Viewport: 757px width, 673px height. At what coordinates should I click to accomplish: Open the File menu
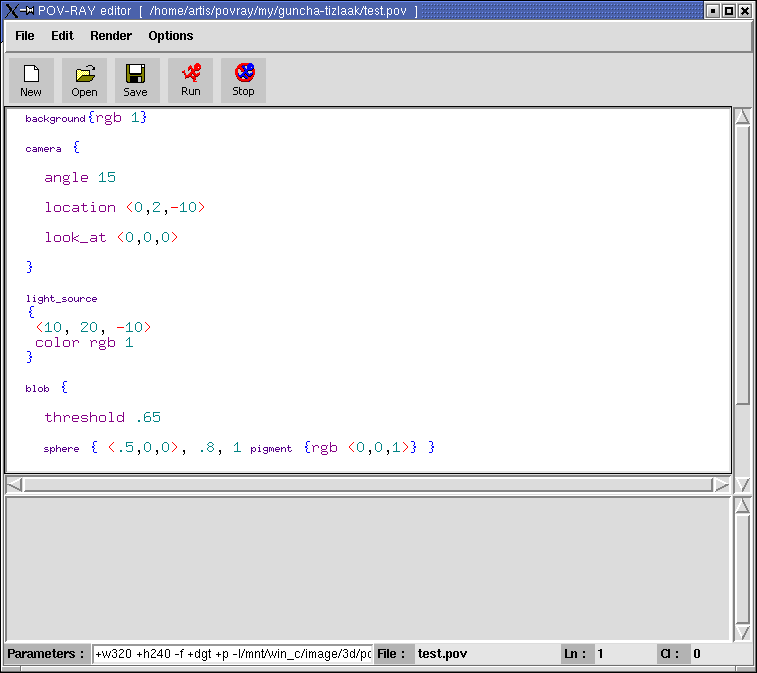coord(25,36)
